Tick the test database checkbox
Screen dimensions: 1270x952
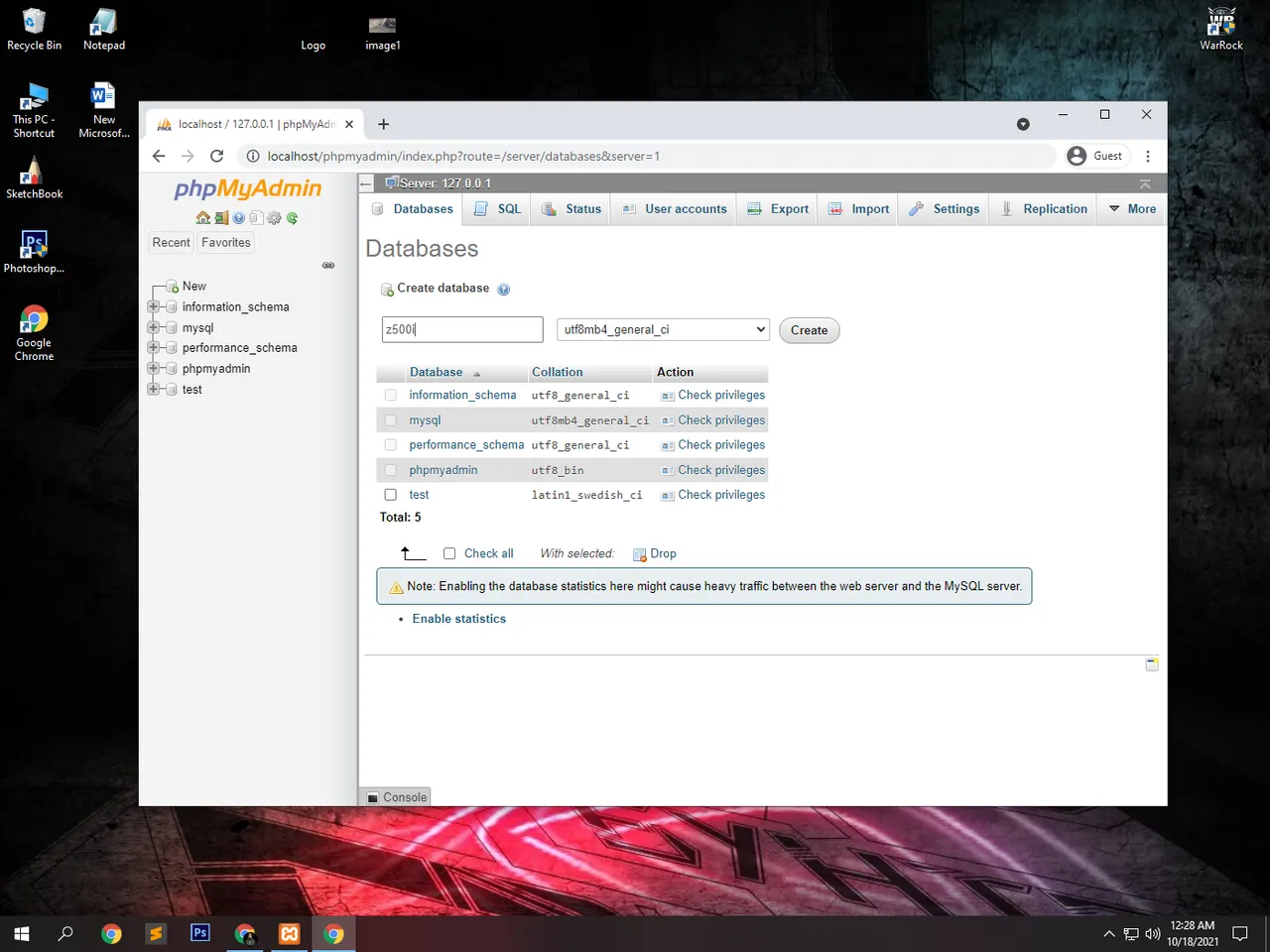click(391, 495)
